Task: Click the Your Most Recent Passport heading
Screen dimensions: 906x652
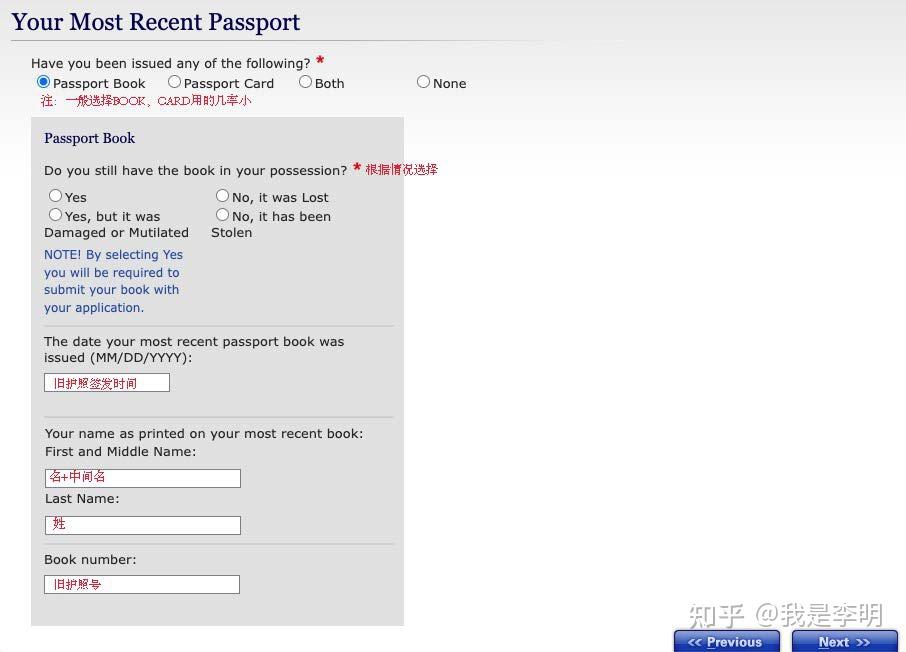Action: click(x=155, y=22)
